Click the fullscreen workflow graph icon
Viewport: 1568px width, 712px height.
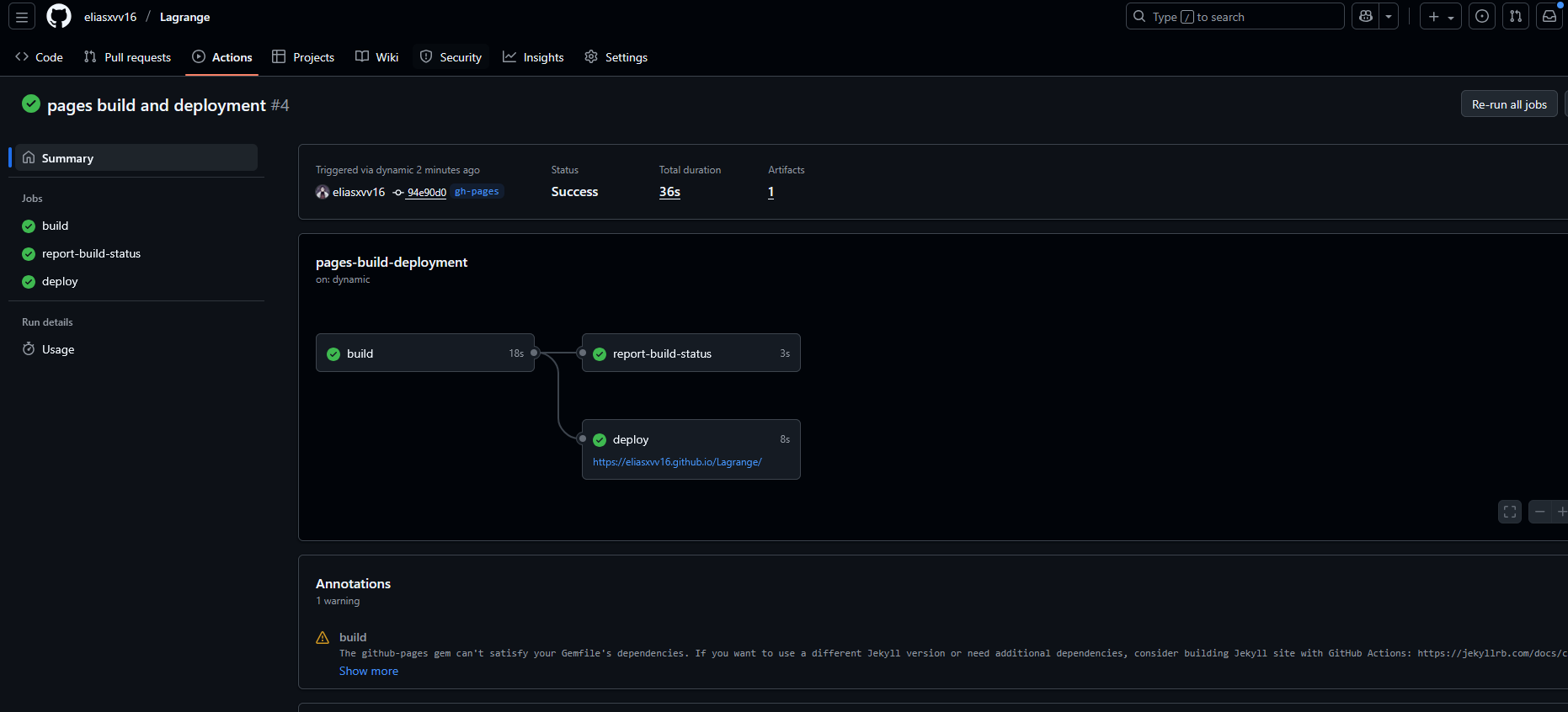click(1510, 512)
